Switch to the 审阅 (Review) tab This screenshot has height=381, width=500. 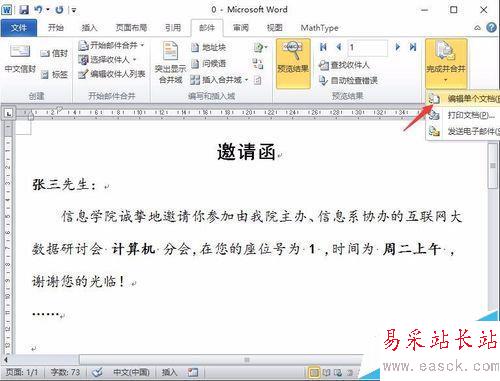point(241,28)
